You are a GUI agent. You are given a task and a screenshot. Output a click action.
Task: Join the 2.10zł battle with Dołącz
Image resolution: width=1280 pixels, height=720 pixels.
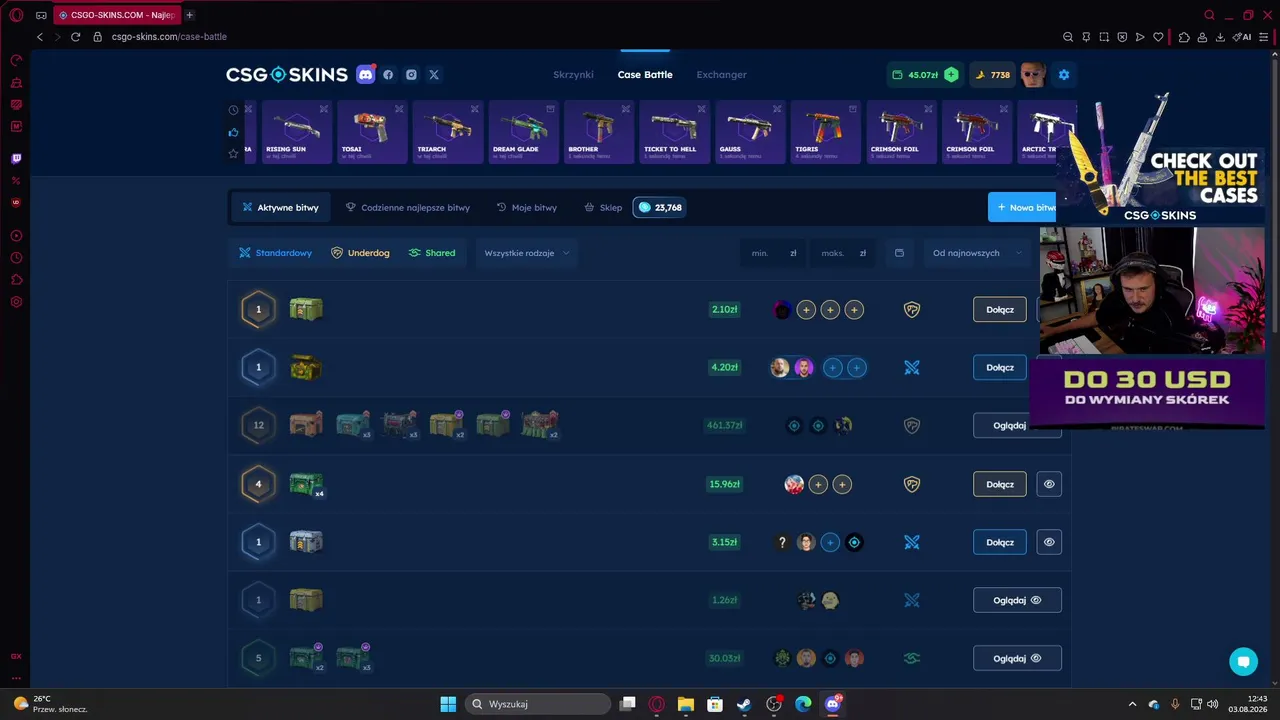pos(1000,310)
